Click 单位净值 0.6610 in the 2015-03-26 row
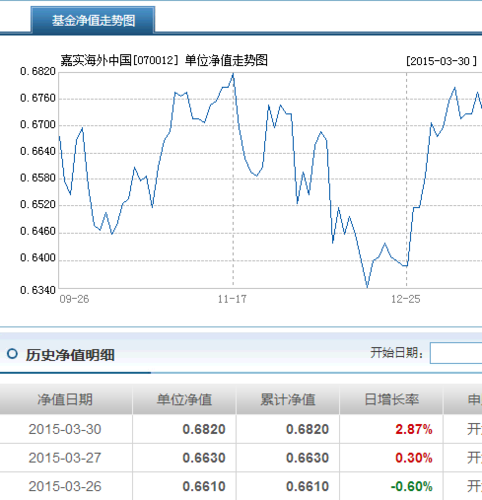This screenshot has width=482, height=500. (204, 486)
